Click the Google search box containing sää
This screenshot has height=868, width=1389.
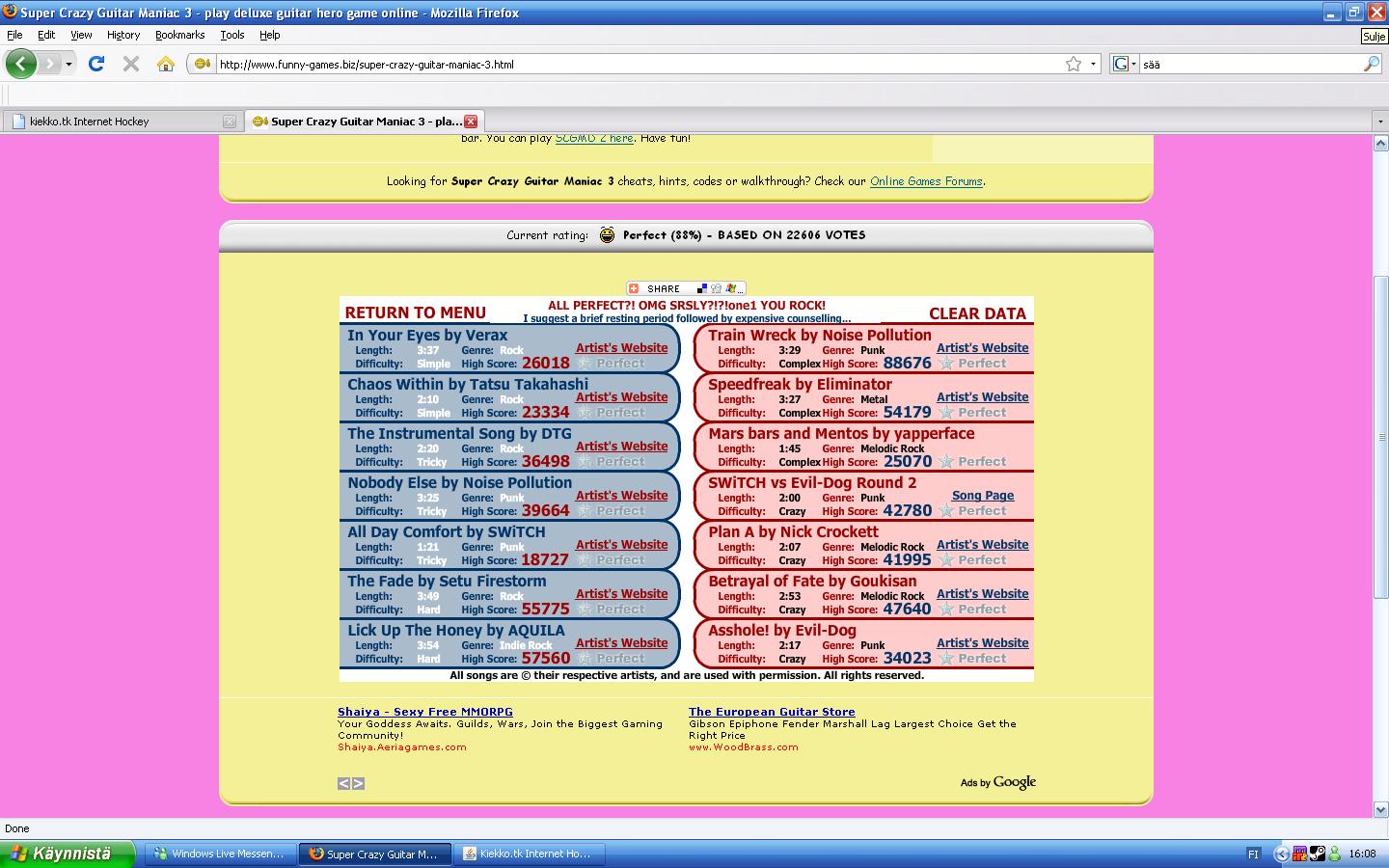point(1250,65)
